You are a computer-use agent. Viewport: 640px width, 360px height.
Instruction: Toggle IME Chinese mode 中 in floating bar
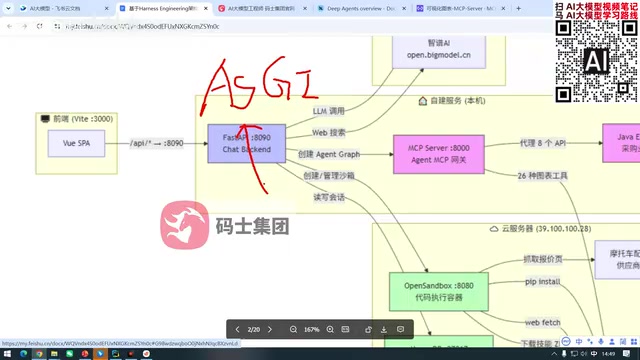[579, 341]
